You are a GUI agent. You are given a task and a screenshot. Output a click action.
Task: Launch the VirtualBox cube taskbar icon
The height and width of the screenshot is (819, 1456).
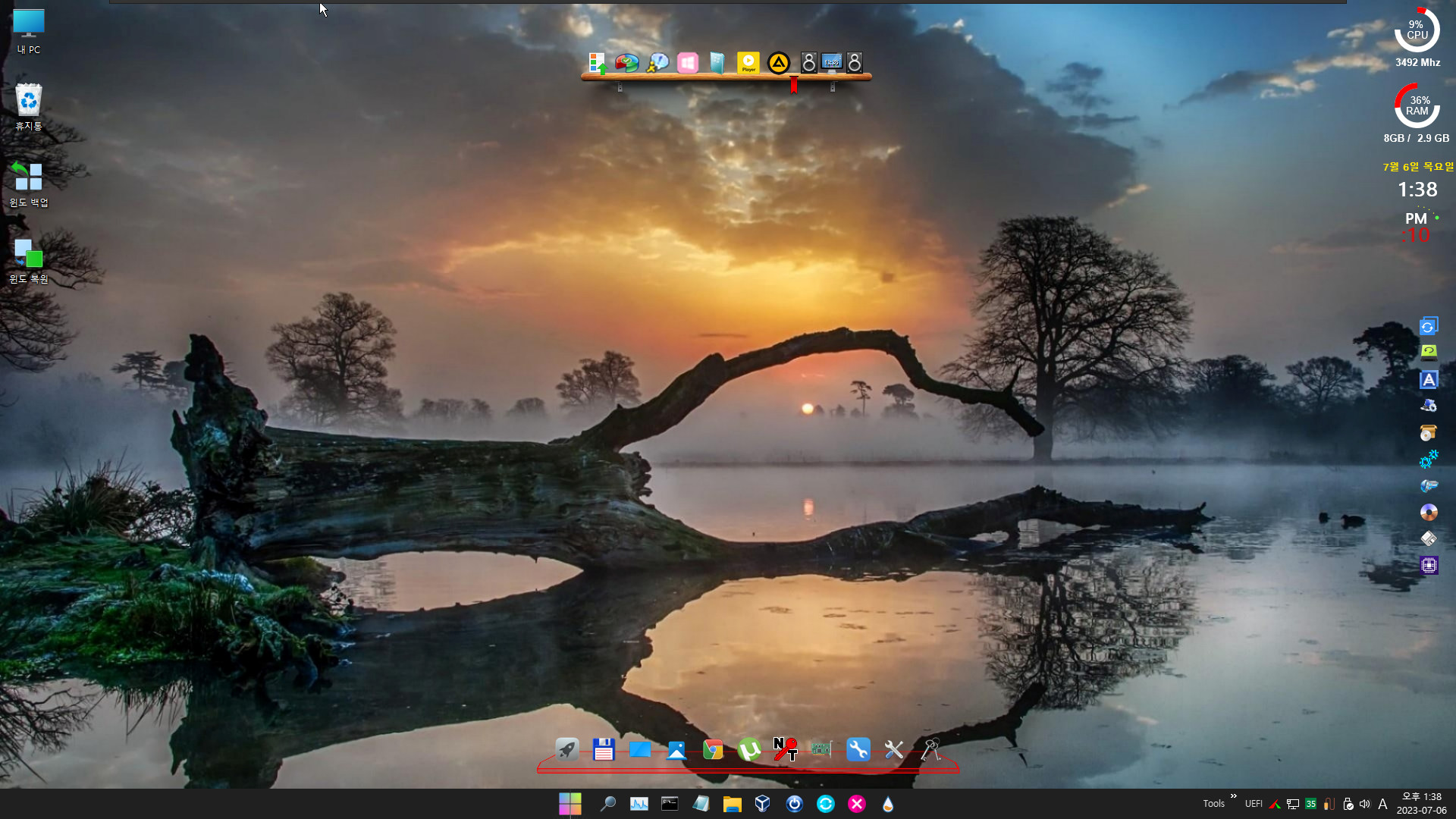click(763, 804)
